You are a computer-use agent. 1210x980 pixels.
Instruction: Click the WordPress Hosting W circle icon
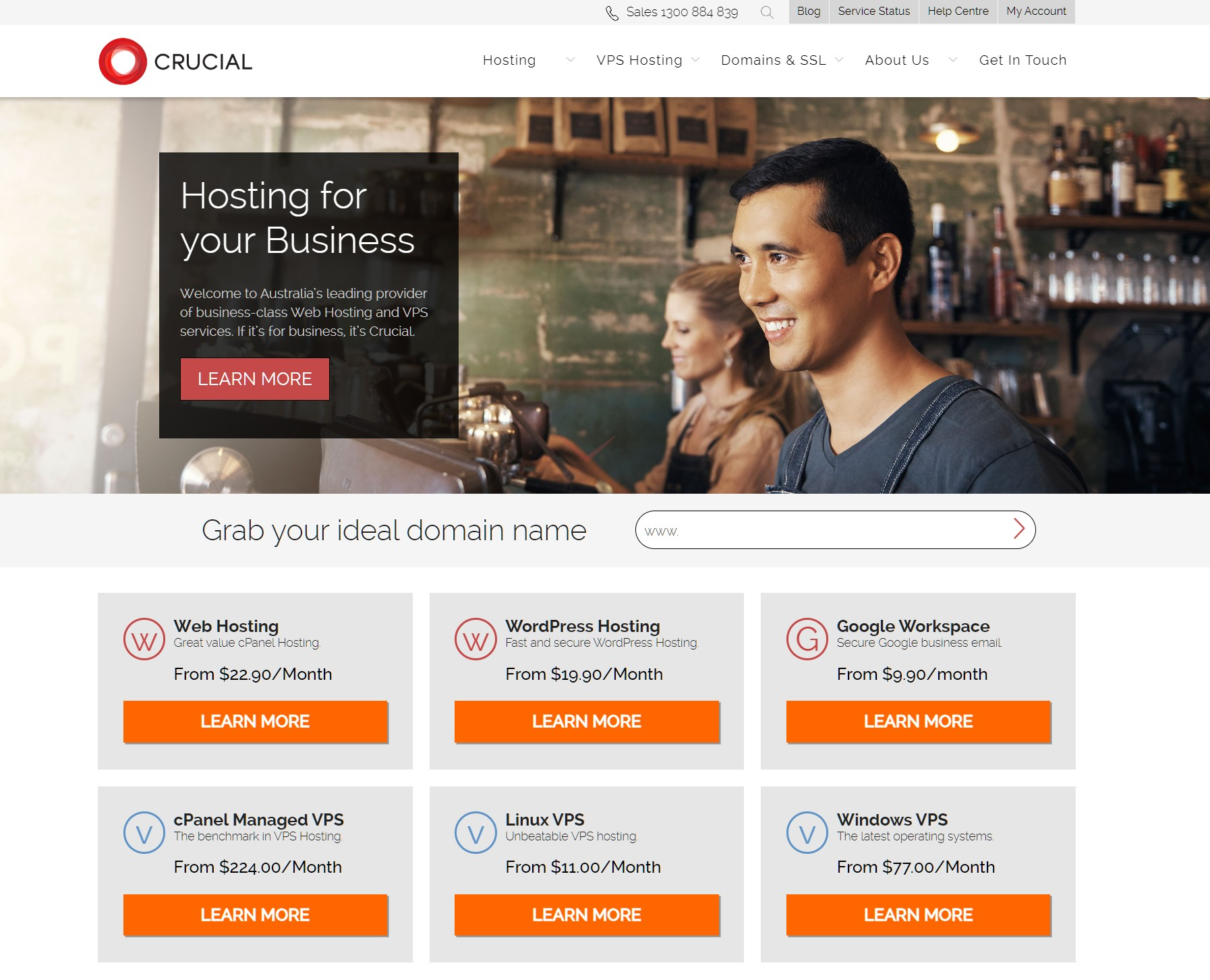tap(476, 639)
